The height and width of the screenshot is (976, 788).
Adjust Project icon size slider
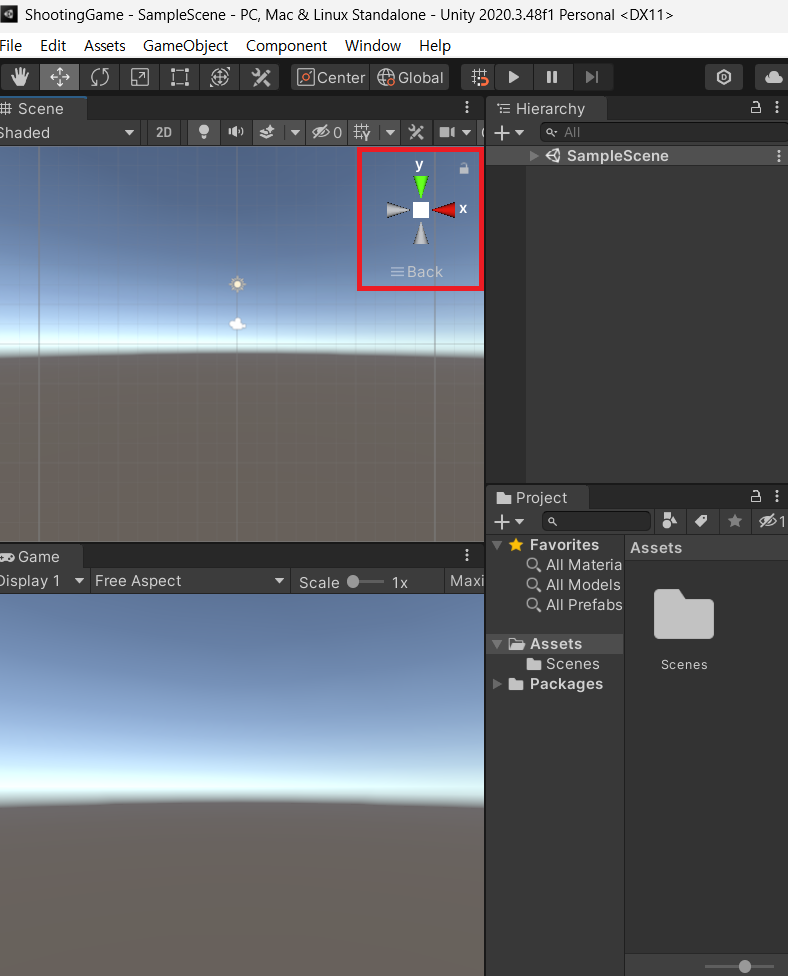(739, 967)
